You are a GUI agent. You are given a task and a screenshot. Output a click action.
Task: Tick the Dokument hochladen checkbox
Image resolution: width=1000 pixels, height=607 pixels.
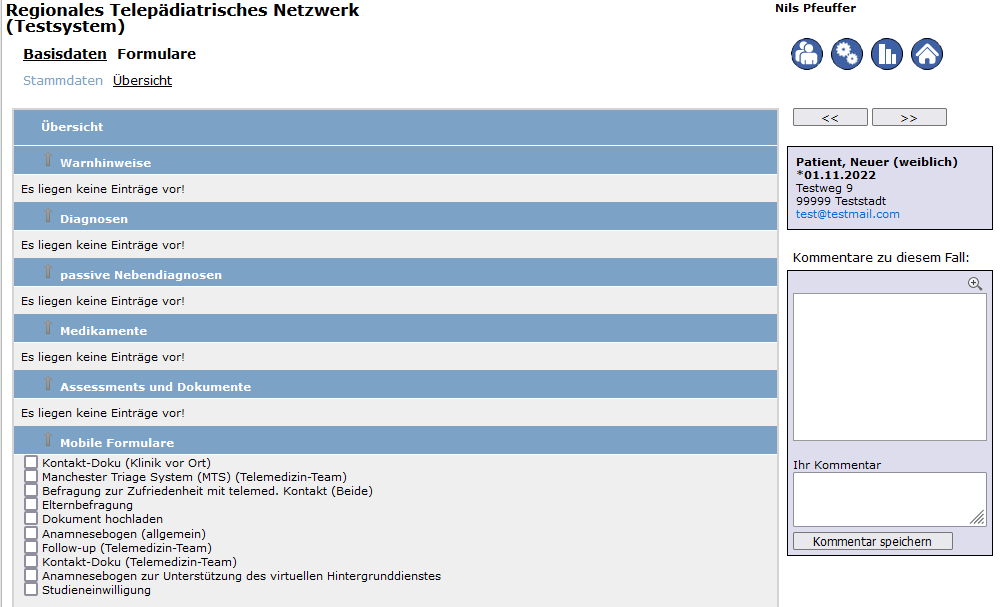click(x=31, y=518)
